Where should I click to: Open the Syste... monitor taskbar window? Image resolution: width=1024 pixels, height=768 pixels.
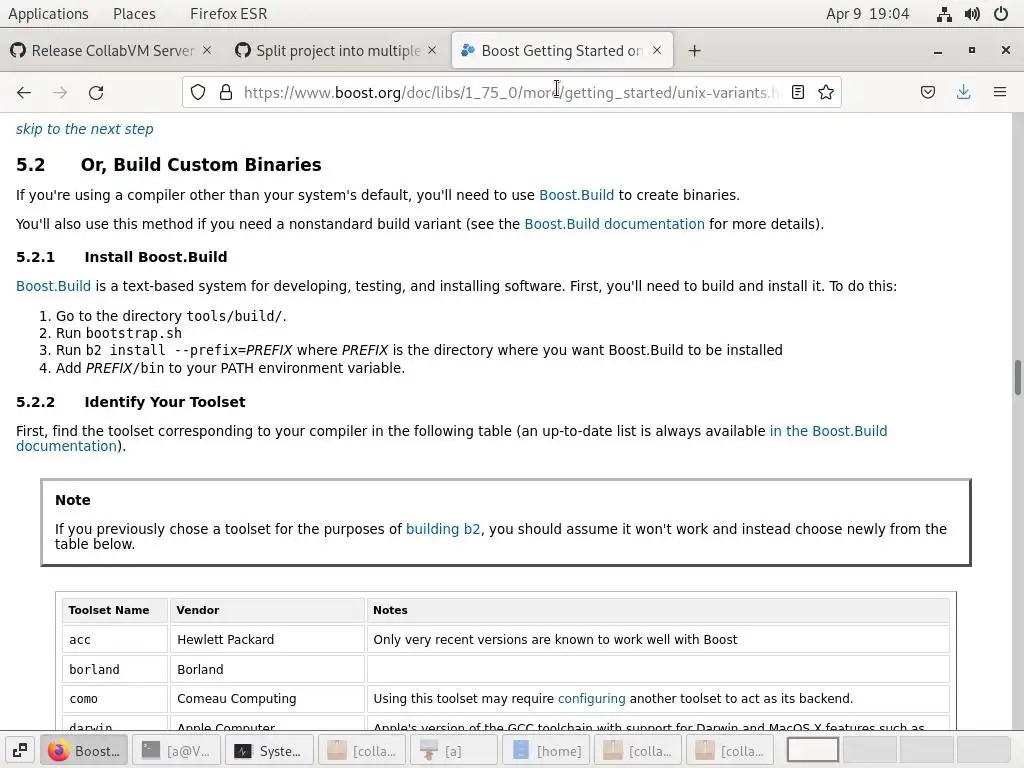click(268, 750)
